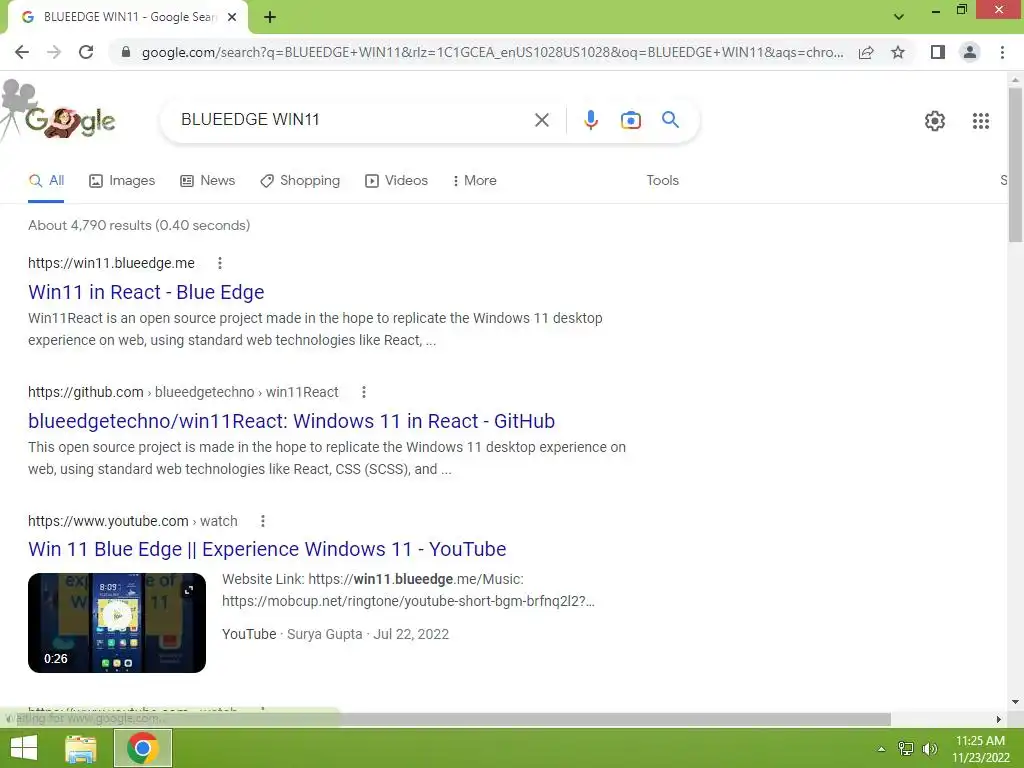Expand the More search categories menu
1024x768 pixels.
[474, 181]
